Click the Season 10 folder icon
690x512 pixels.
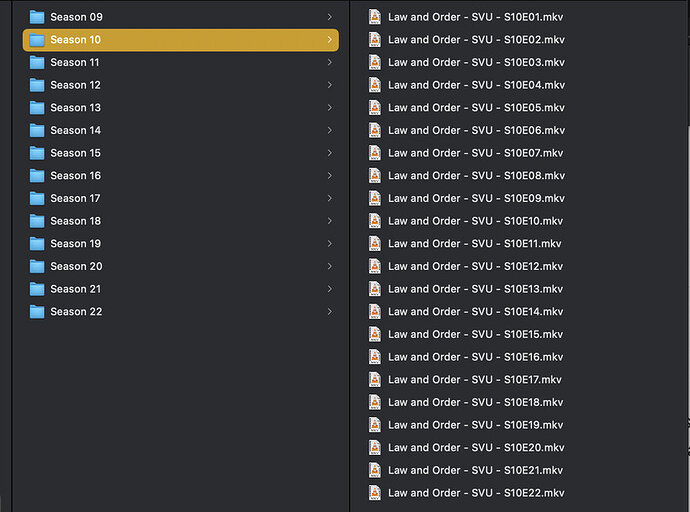pyautogui.click(x=37, y=40)
